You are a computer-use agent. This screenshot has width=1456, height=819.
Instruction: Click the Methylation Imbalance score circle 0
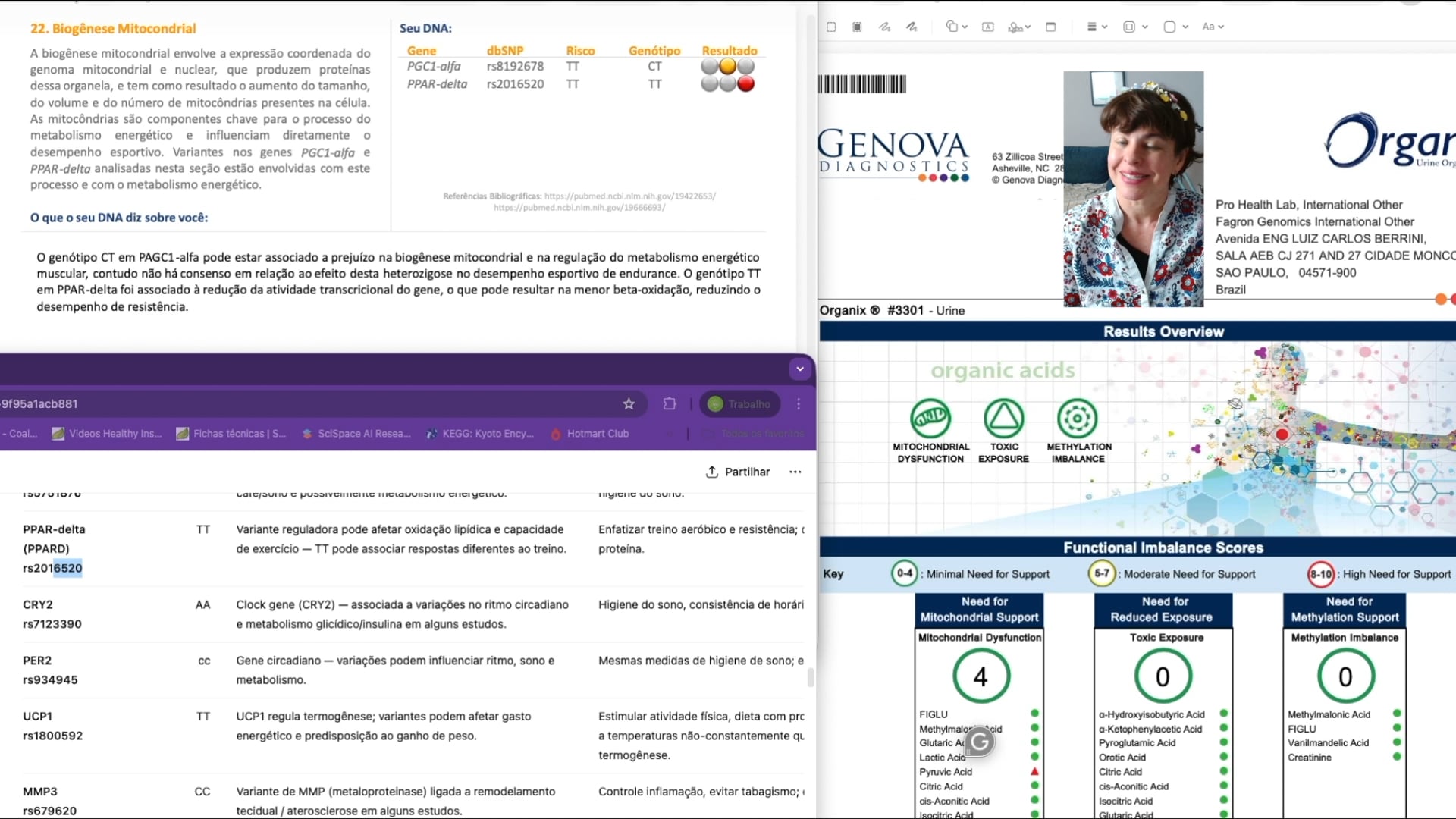tap(1346, 676)
